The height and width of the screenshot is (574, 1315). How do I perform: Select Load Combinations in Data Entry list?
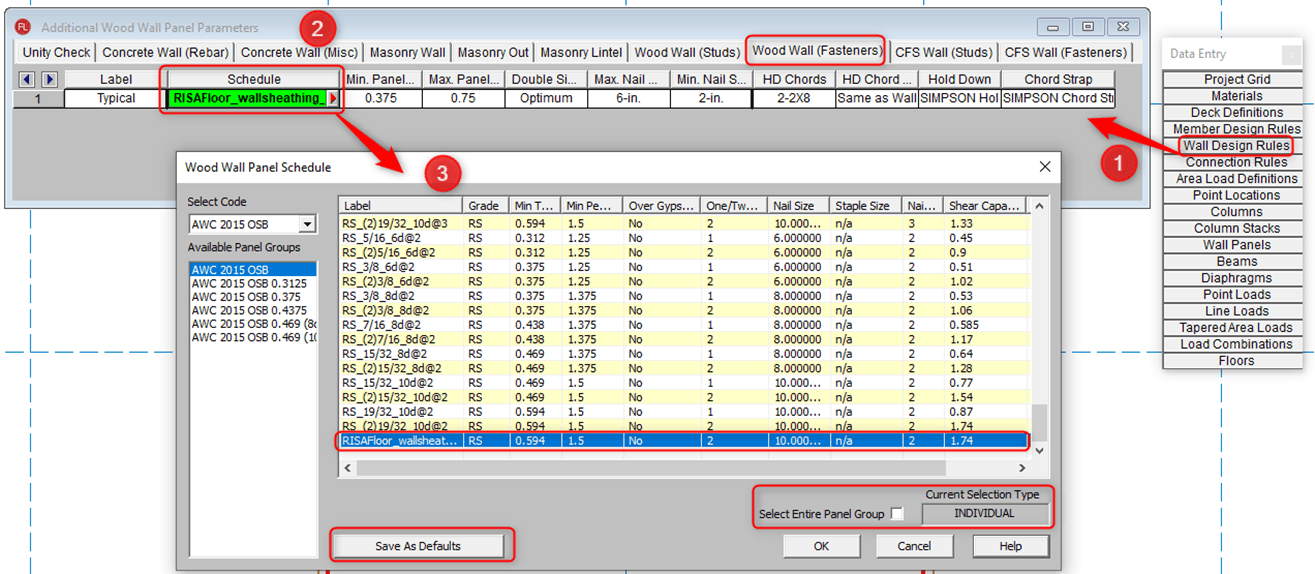tap(1236, 344)
